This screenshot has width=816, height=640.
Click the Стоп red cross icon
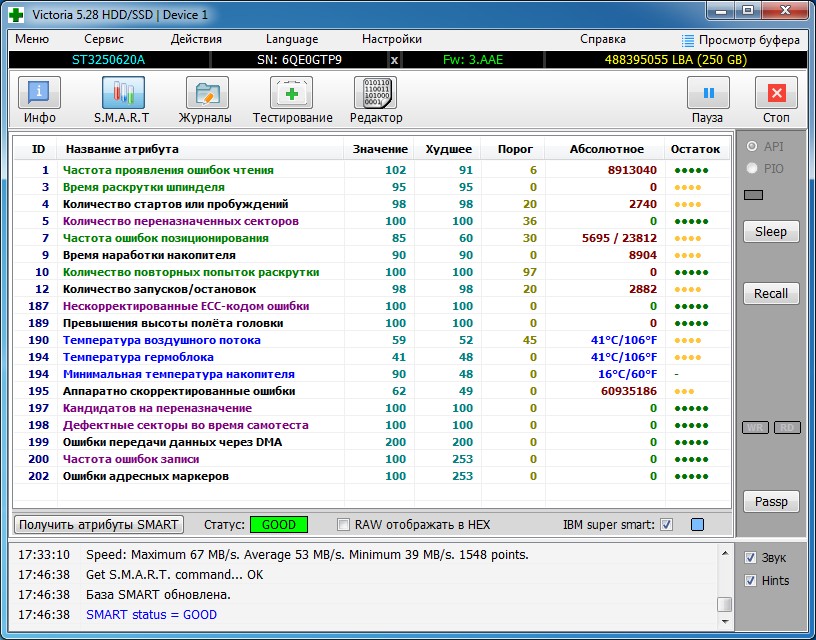pos(776,93)
